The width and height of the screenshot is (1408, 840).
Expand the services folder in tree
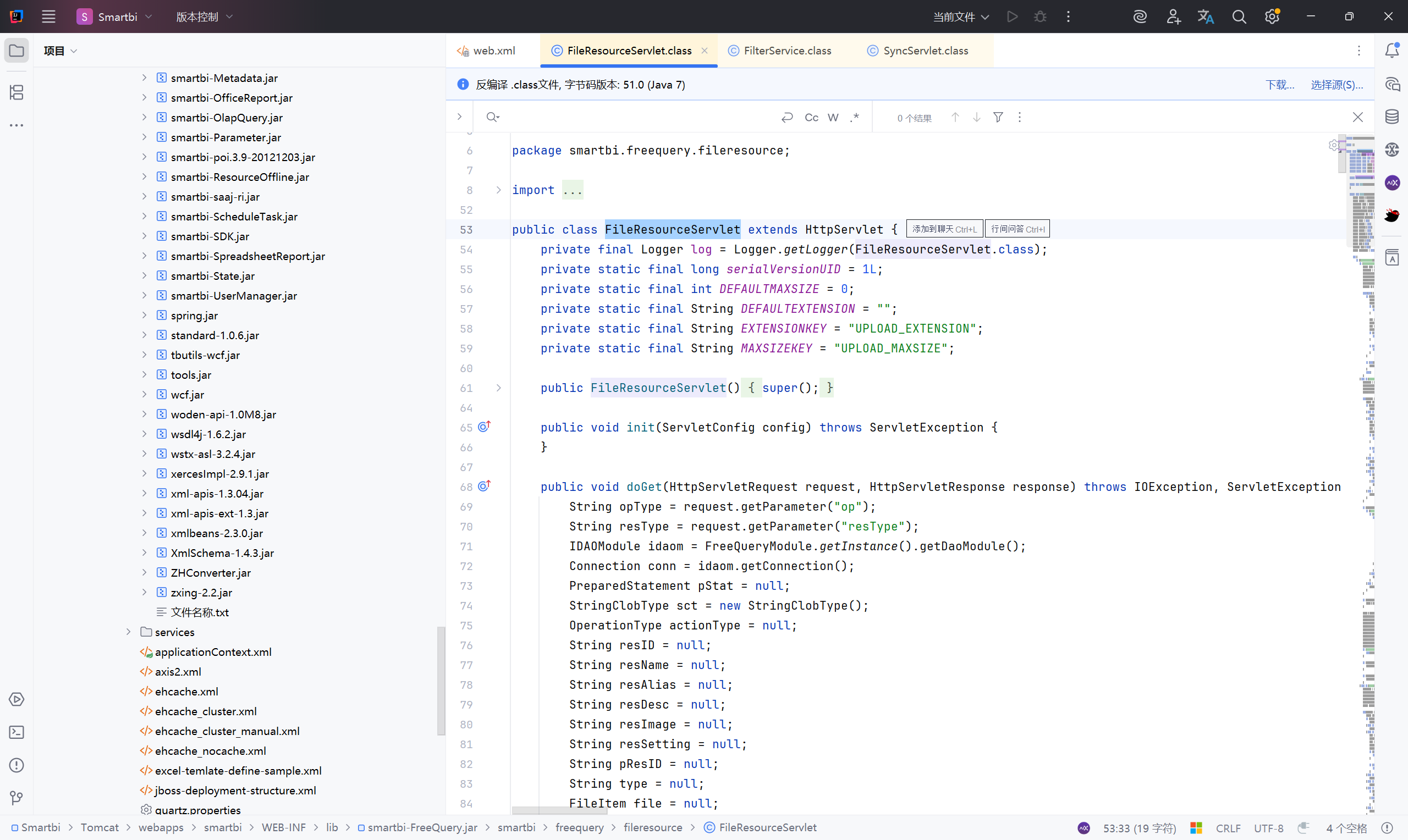pos(129,632)
